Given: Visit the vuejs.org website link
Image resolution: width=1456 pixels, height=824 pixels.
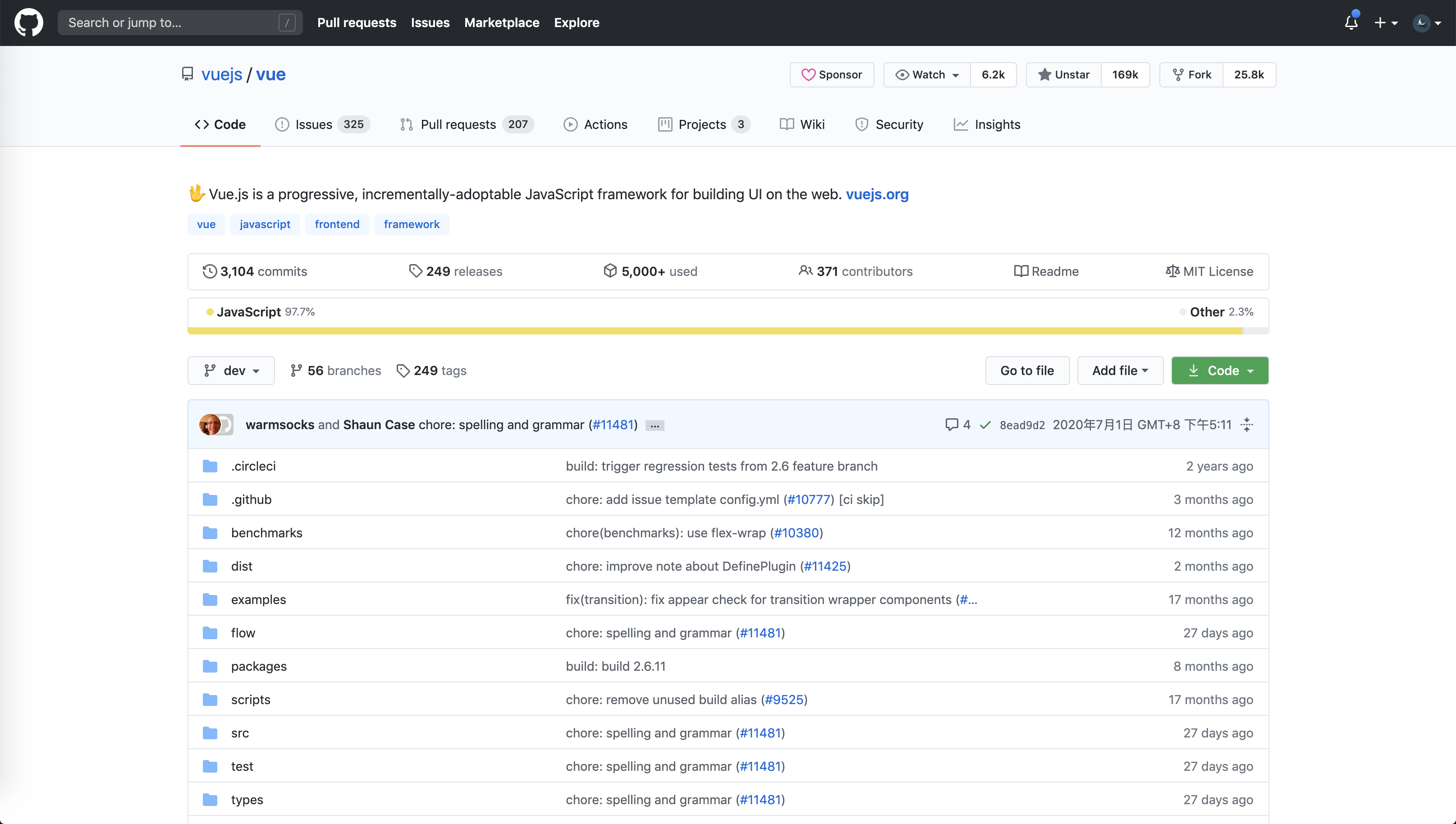Looking at the screenshot, I should point(877,194).
